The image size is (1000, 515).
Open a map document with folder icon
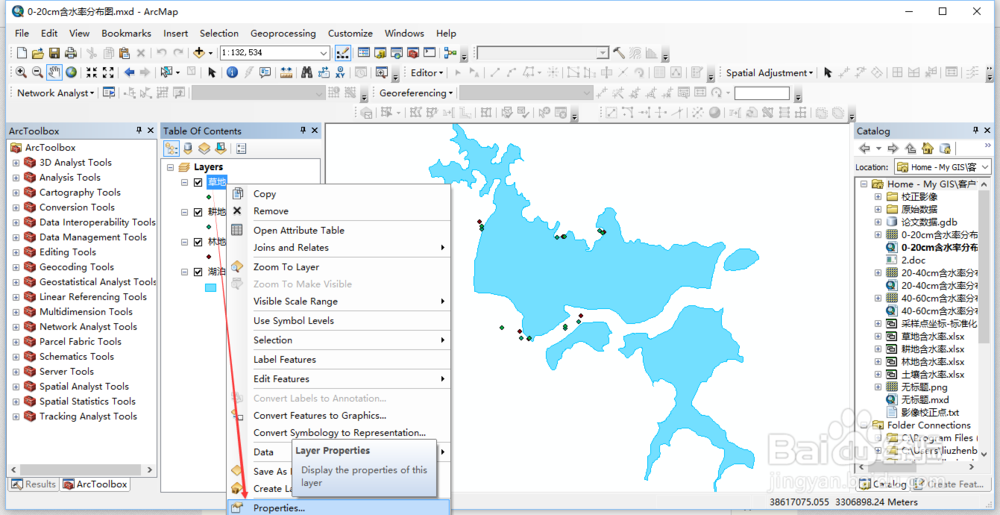38,53
